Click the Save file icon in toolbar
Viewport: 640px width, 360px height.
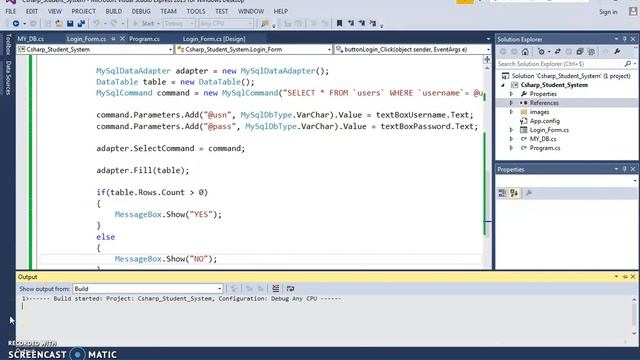(70, 24)
